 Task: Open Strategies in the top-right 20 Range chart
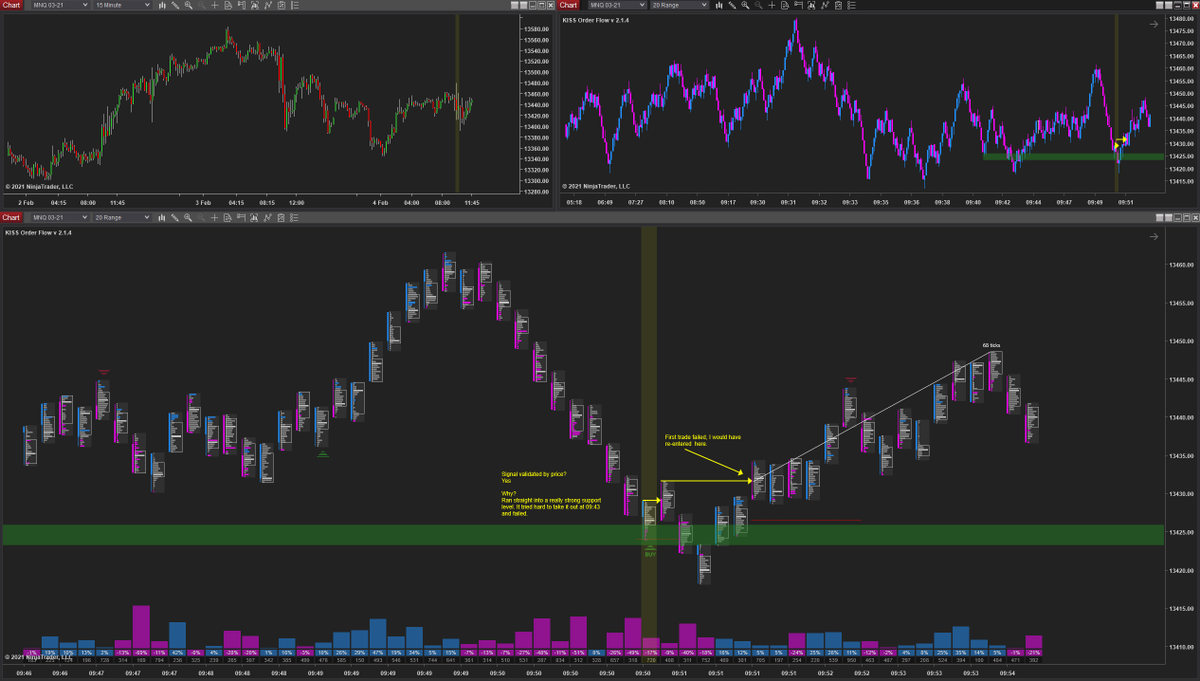[x=838, y=5]
